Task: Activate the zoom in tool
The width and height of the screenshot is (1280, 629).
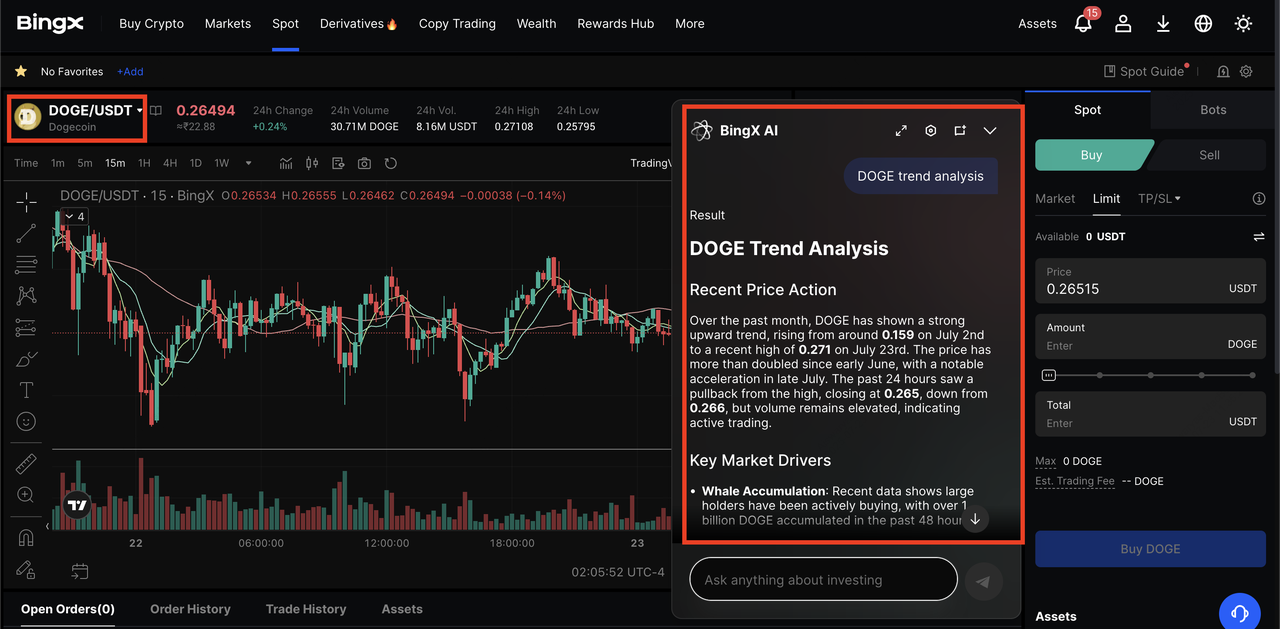Action: [x=26, y=495]
